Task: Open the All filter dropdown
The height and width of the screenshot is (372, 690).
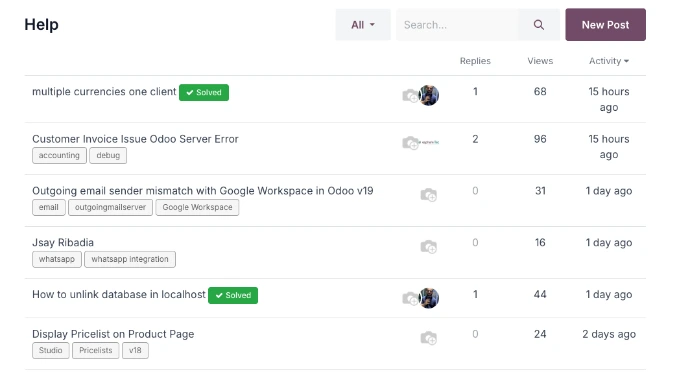Action: (x=363, y=25)
